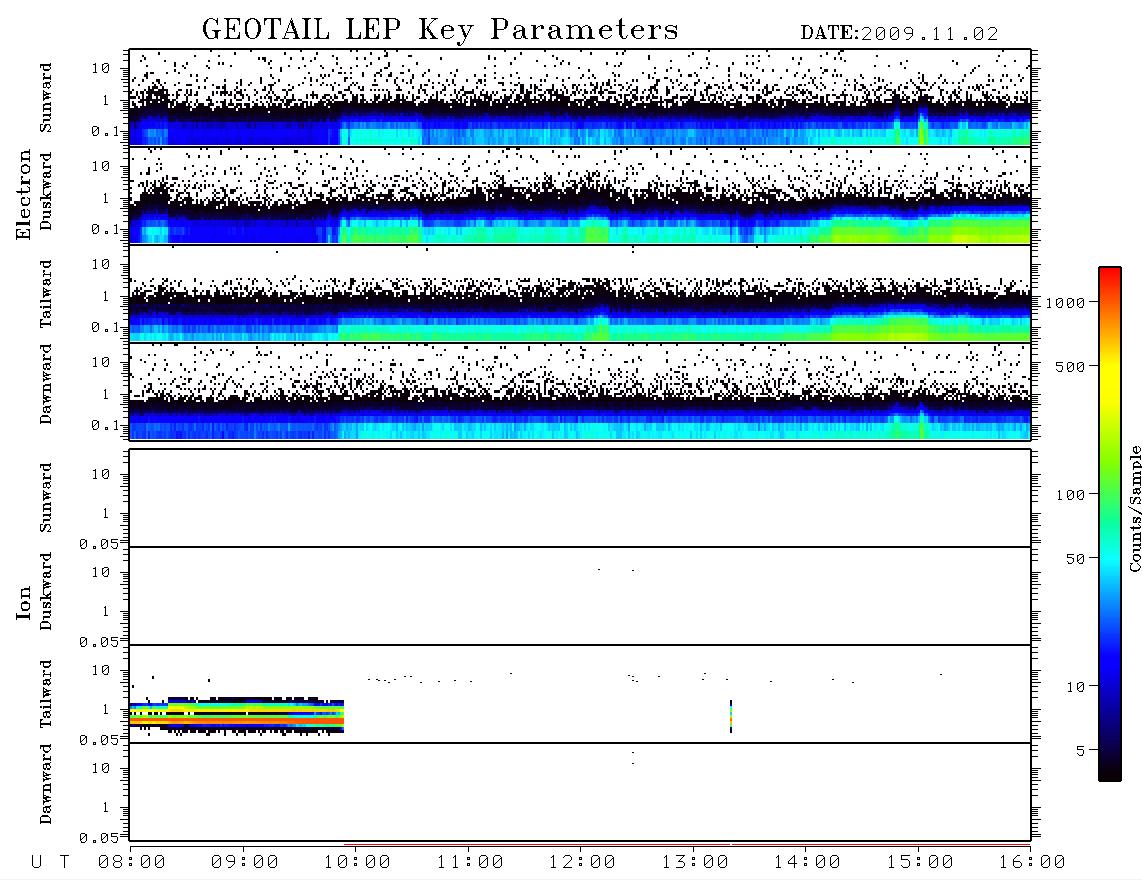Click the Electron Tailward panel label
The height and width of the screenshot is (880, 1142).
(x=46, y=294)
